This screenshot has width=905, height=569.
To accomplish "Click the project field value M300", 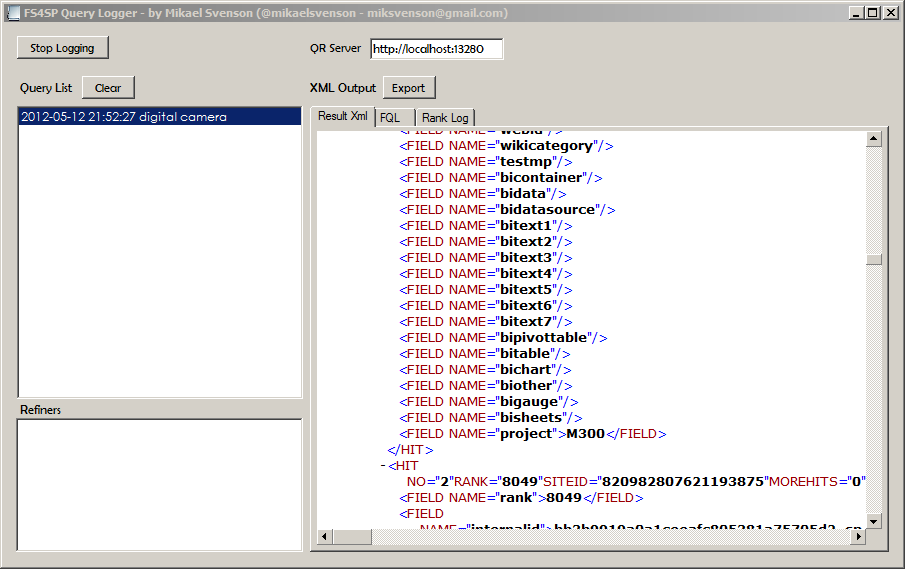I will pyautogui.click(x=585, y=434).
